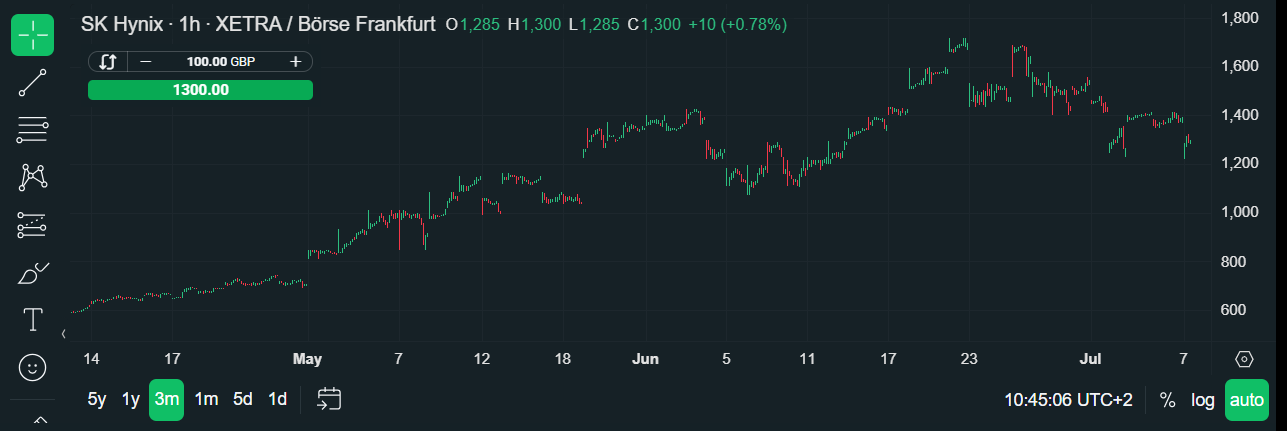
Task: Open the go to date calendar
Action: point(330,399)
